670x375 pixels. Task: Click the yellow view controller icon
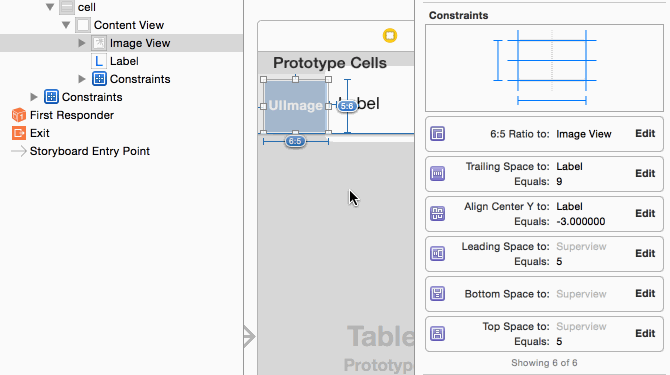(x=390, y=35)
